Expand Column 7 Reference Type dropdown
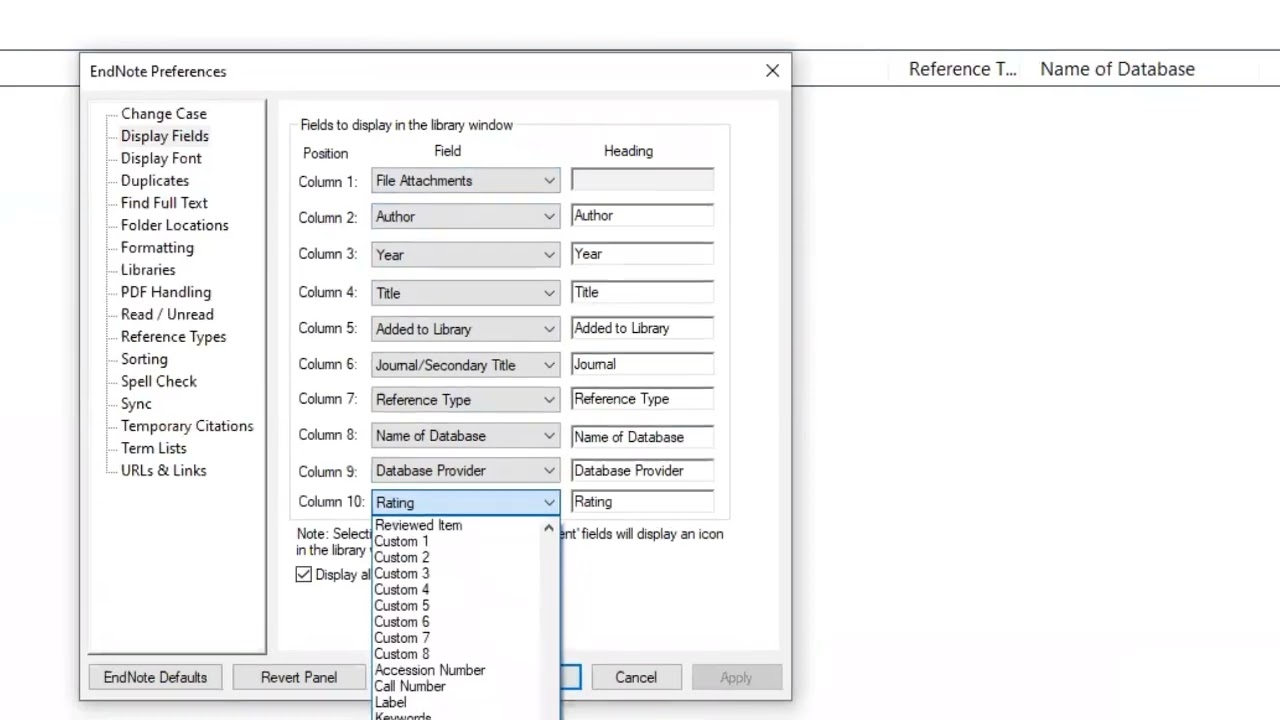The width and height of the screenshot is (1280, 720). coord(465,400)
